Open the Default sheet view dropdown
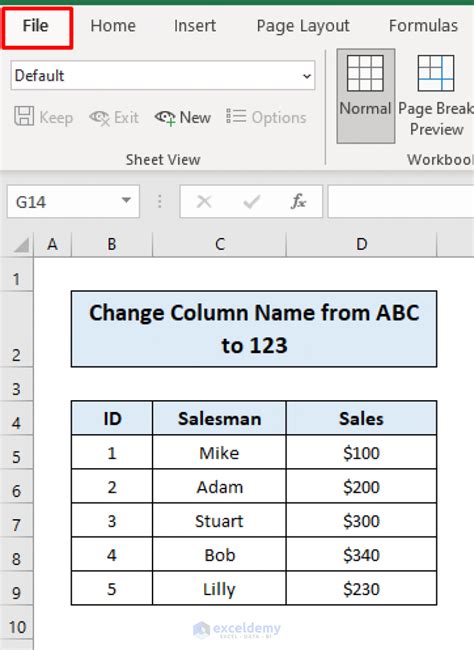 coord(163,75)
